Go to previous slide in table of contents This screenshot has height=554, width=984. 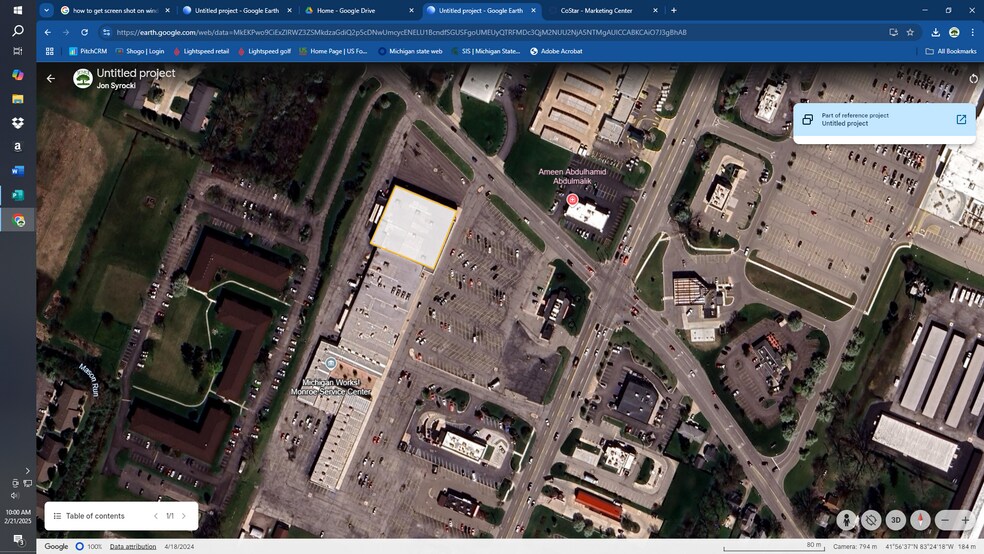point(156,516)
